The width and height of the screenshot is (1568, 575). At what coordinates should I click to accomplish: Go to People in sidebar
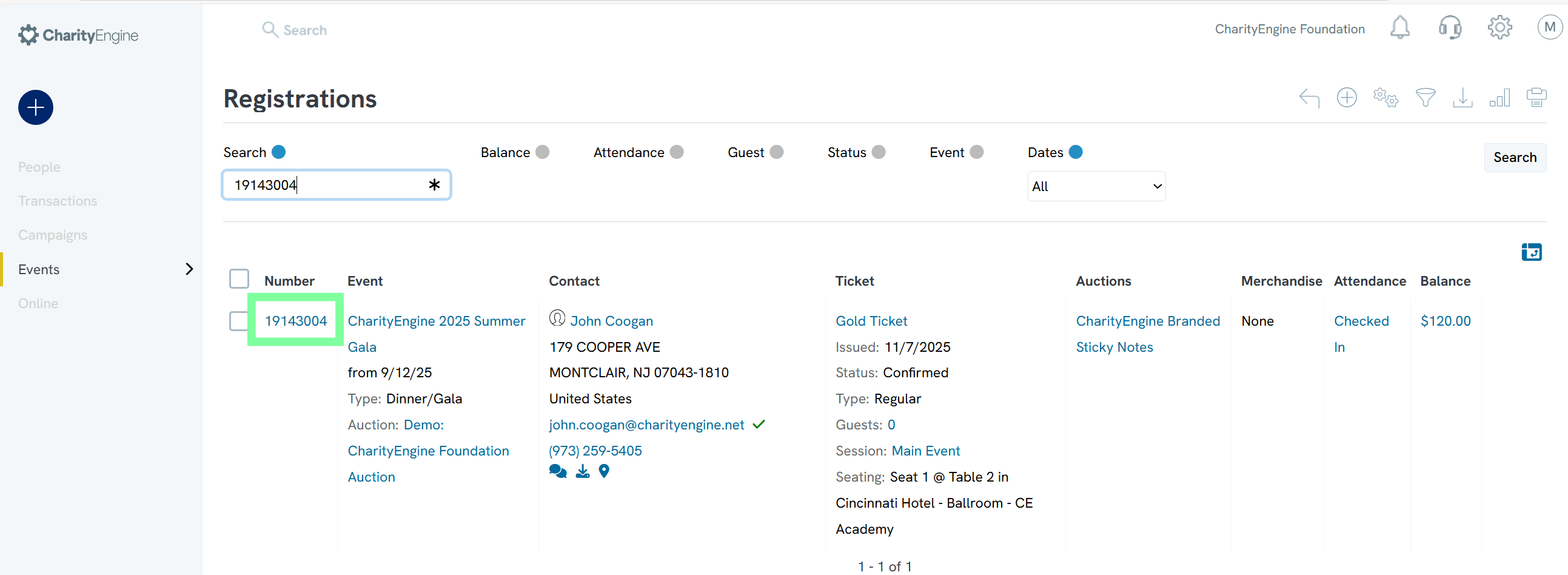click(x=39, y=167)
